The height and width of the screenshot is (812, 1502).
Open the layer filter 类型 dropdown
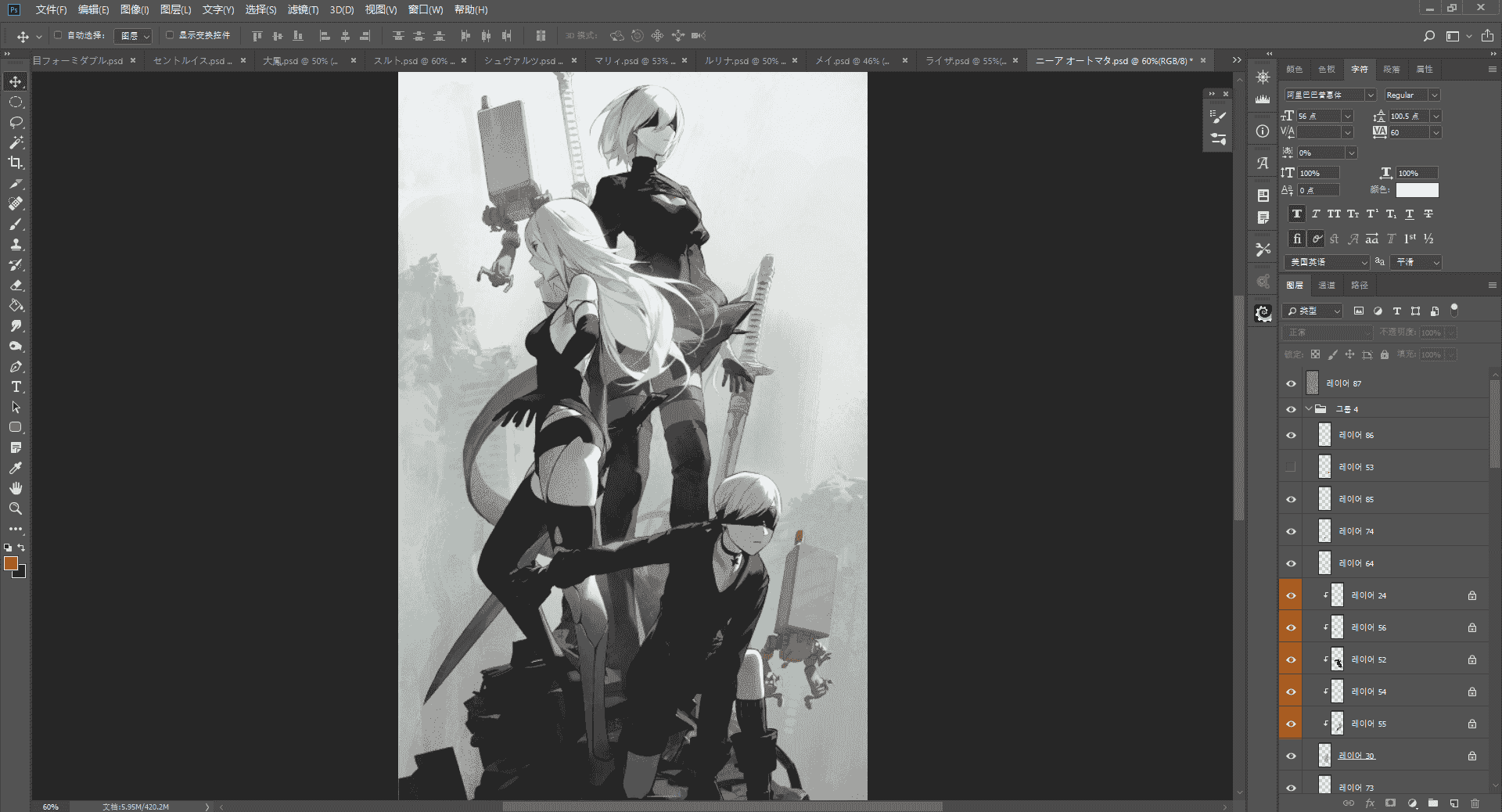1313,311
